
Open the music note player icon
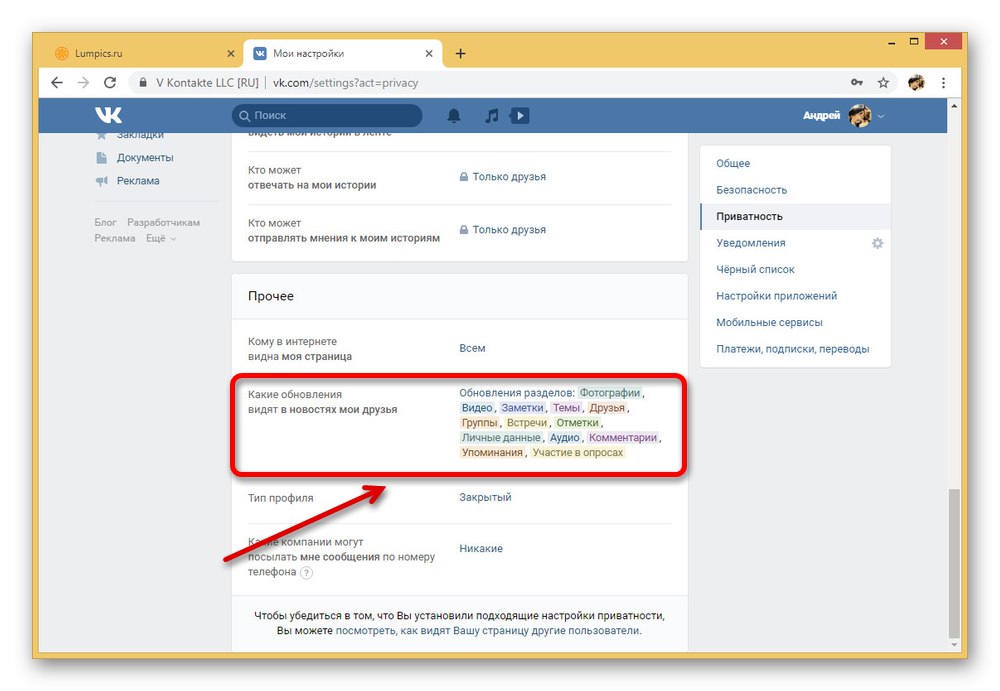click(492, 115)
